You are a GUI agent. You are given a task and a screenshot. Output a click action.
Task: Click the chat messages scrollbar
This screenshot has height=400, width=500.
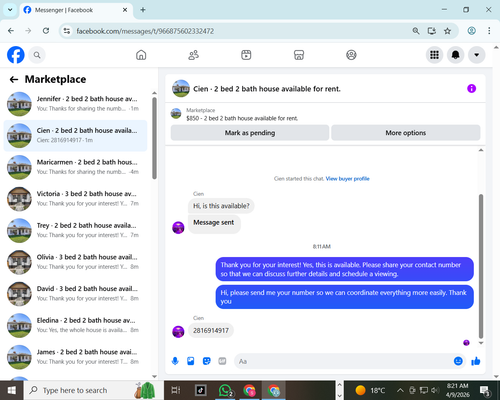click(481, 266)
